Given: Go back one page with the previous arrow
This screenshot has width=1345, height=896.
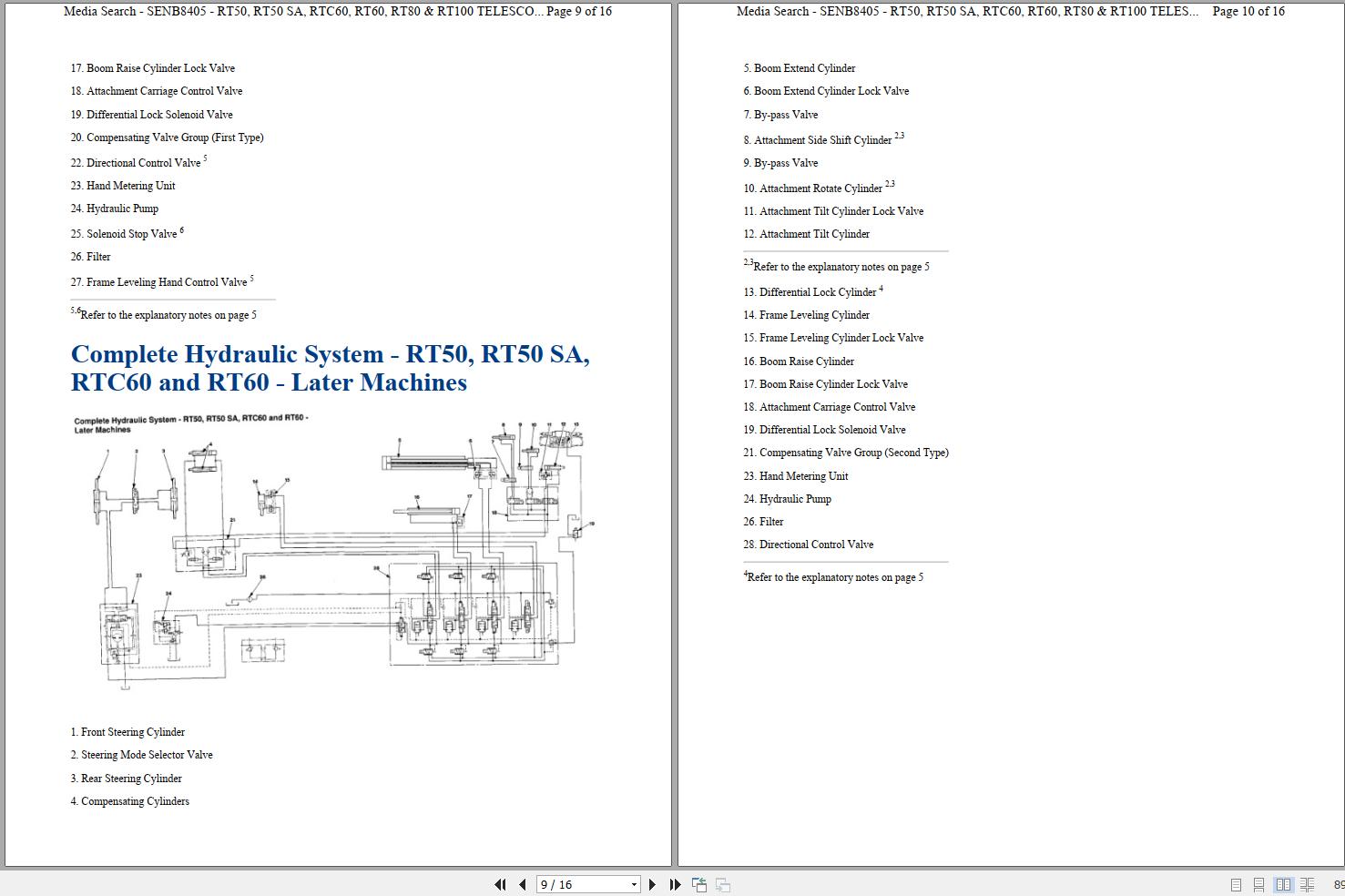Looking at the screenshot, I should (522, 884).
